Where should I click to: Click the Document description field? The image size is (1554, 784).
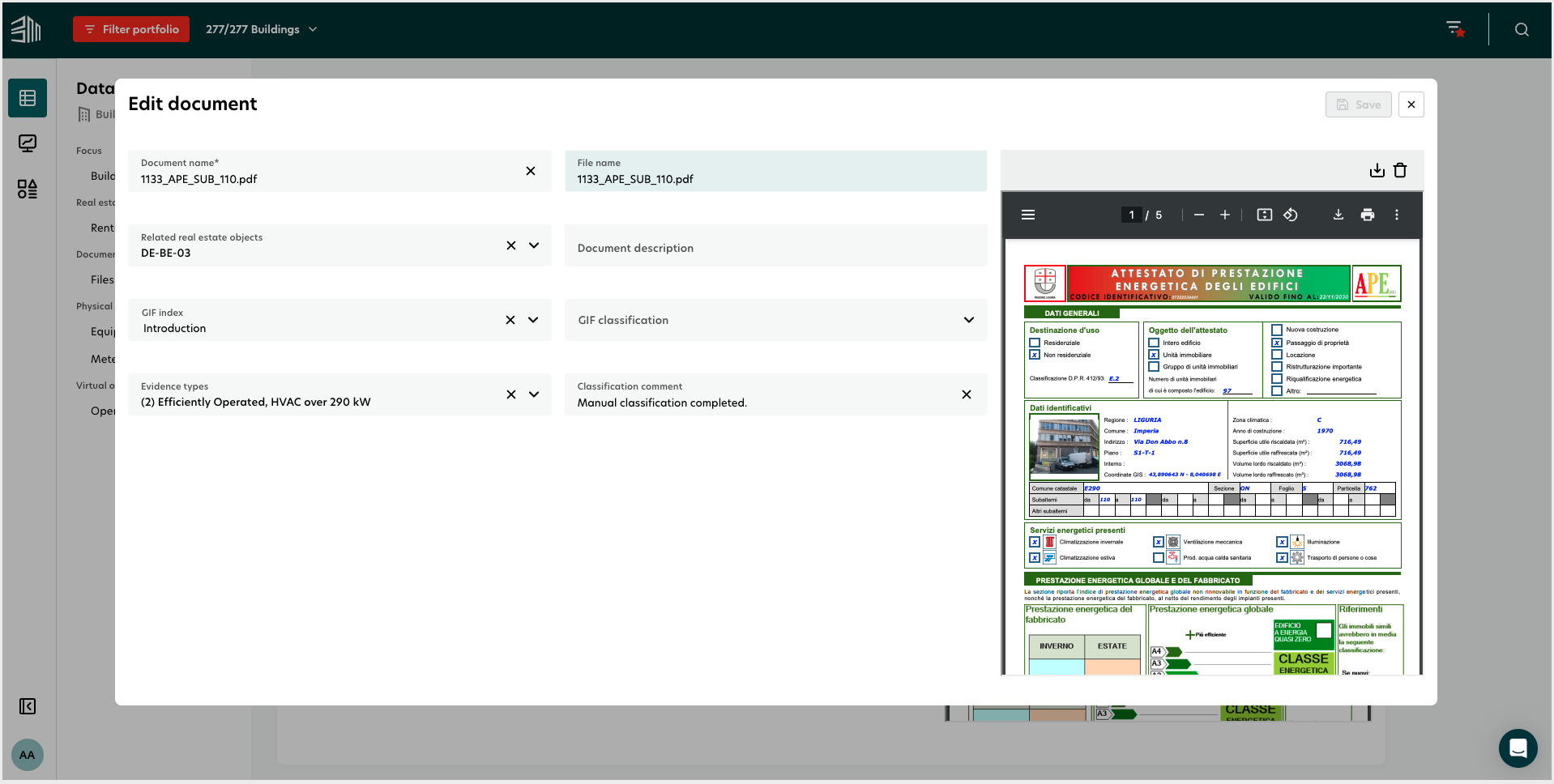[775, 245]
